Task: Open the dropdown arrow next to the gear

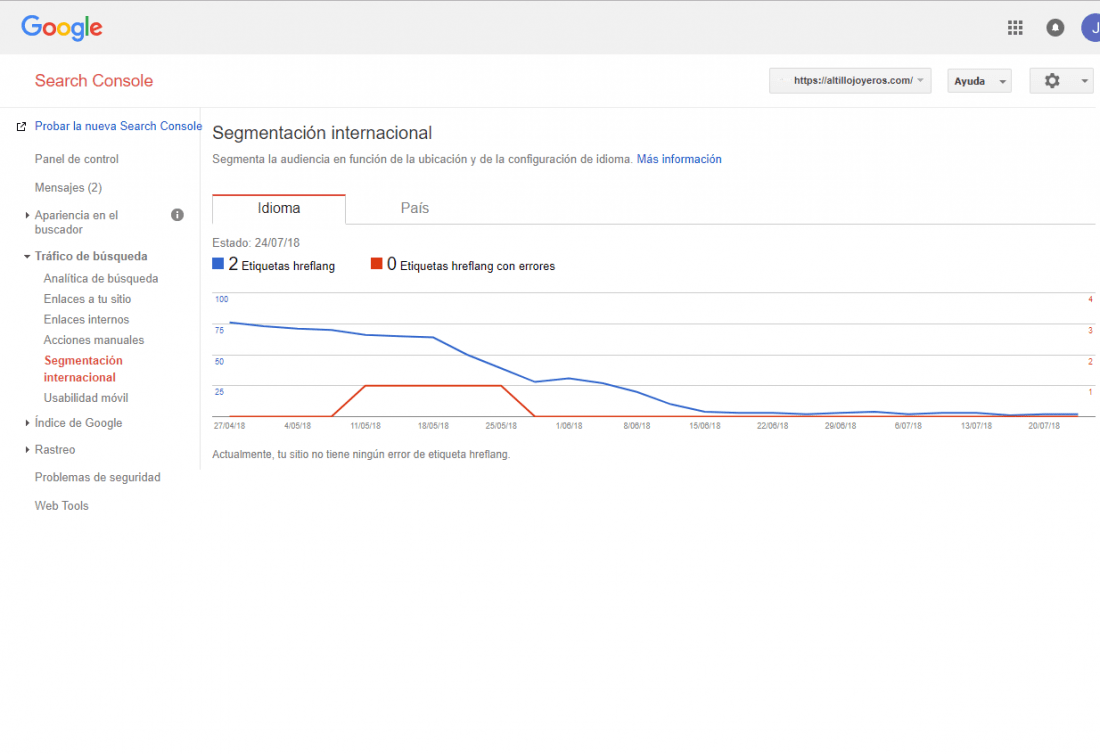Action: click(1084, 81)
